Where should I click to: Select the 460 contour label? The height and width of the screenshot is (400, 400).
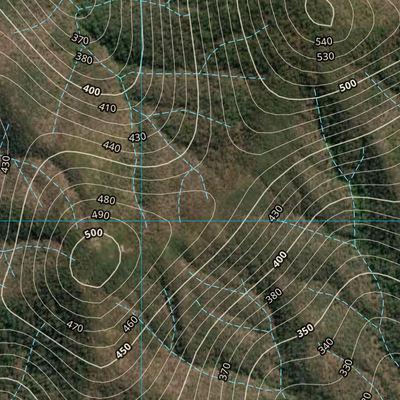point(130,324)
